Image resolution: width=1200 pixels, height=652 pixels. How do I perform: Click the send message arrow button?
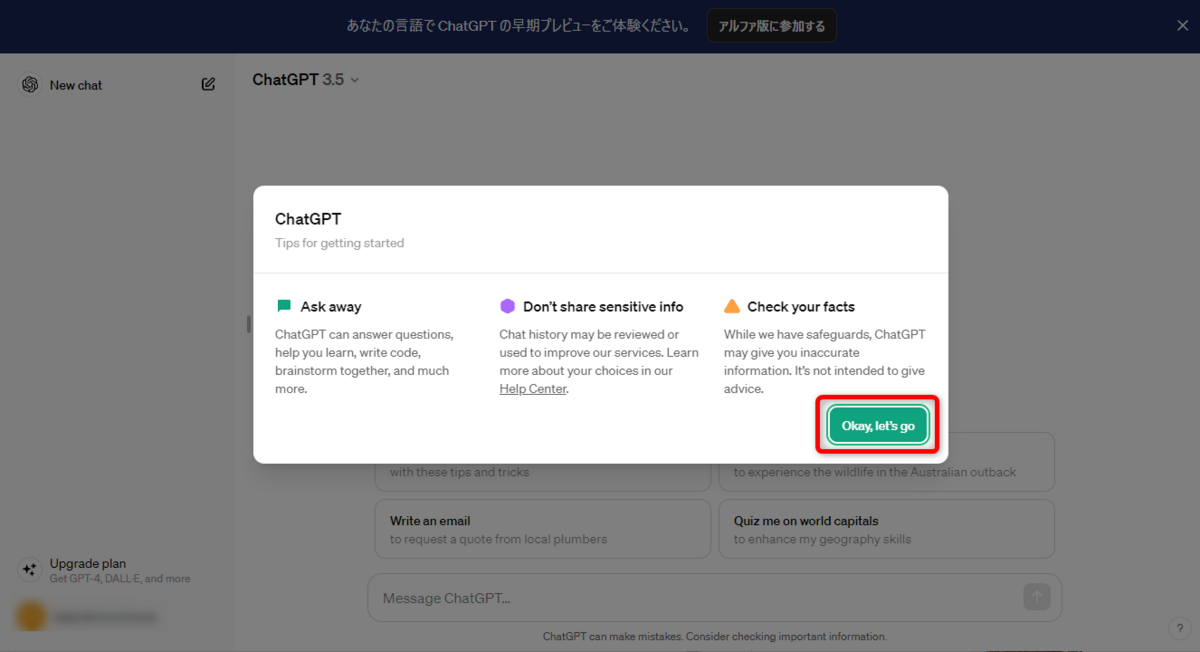pyautogui.click(x=1036, y=598)
